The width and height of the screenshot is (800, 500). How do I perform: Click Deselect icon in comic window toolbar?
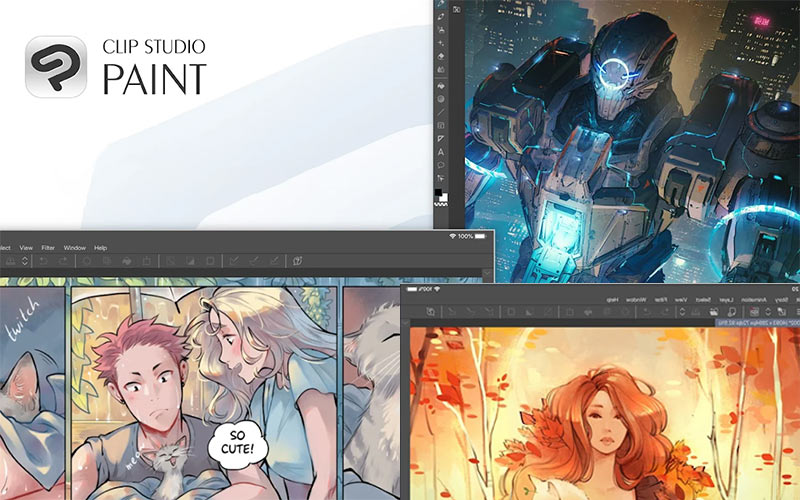[x=170, y=261]
